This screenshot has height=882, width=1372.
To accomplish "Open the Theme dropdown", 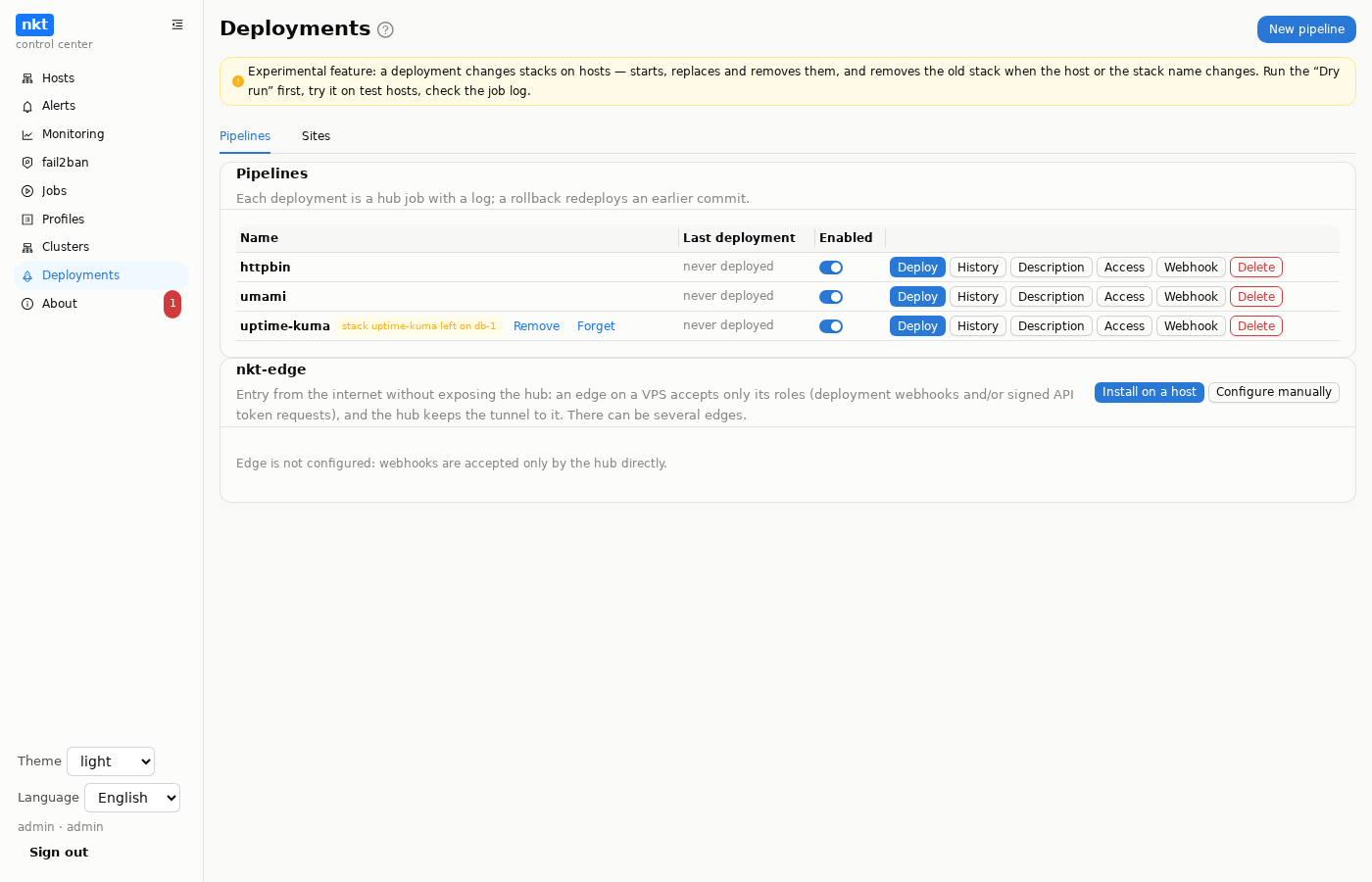I will point(111,761).
